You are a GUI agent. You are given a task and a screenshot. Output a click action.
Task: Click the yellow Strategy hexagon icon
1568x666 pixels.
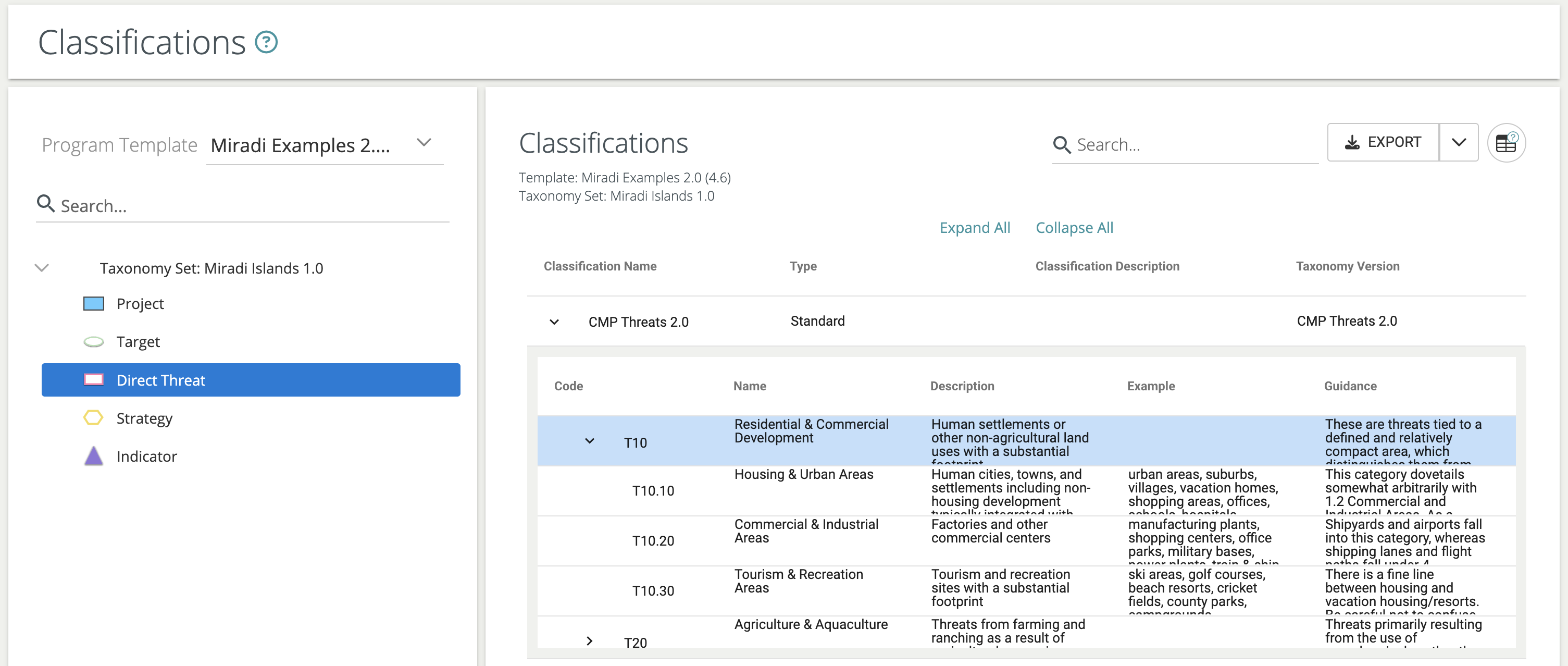point(93,418)
